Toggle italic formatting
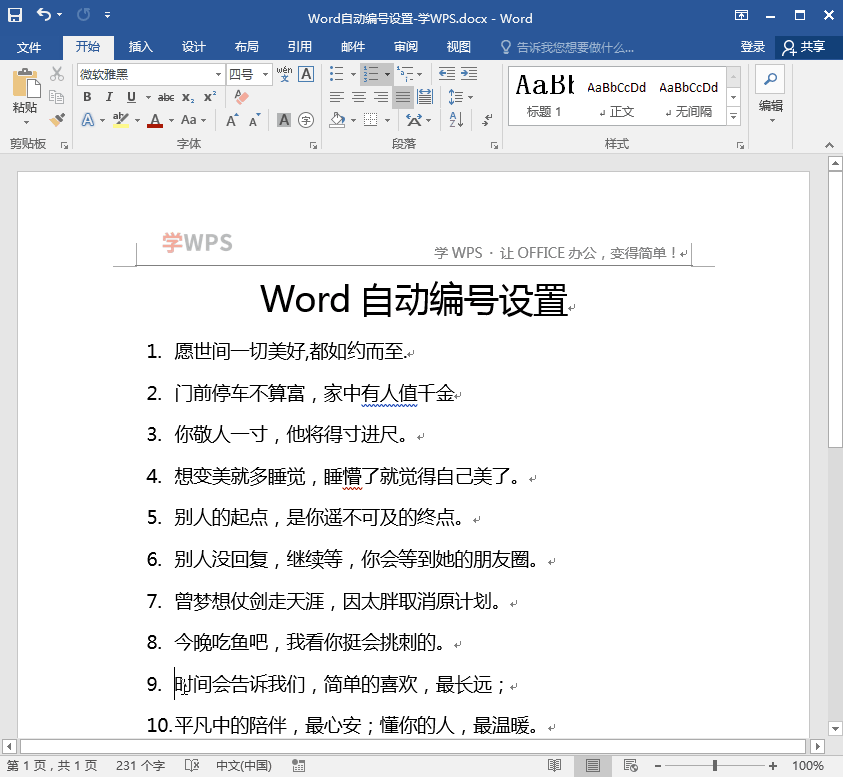Image resolution: width=843 pixels, height=777 pixels. click(109, 96)
